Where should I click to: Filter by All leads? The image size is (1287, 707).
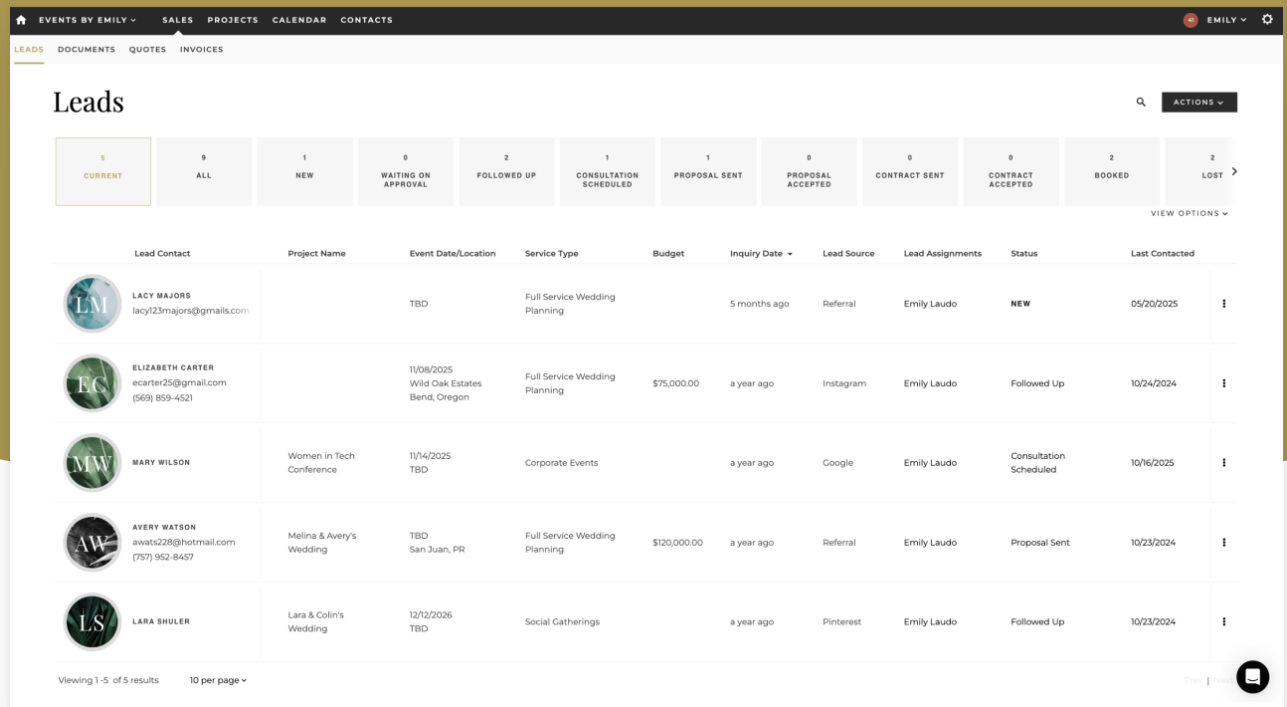[204, 172]
